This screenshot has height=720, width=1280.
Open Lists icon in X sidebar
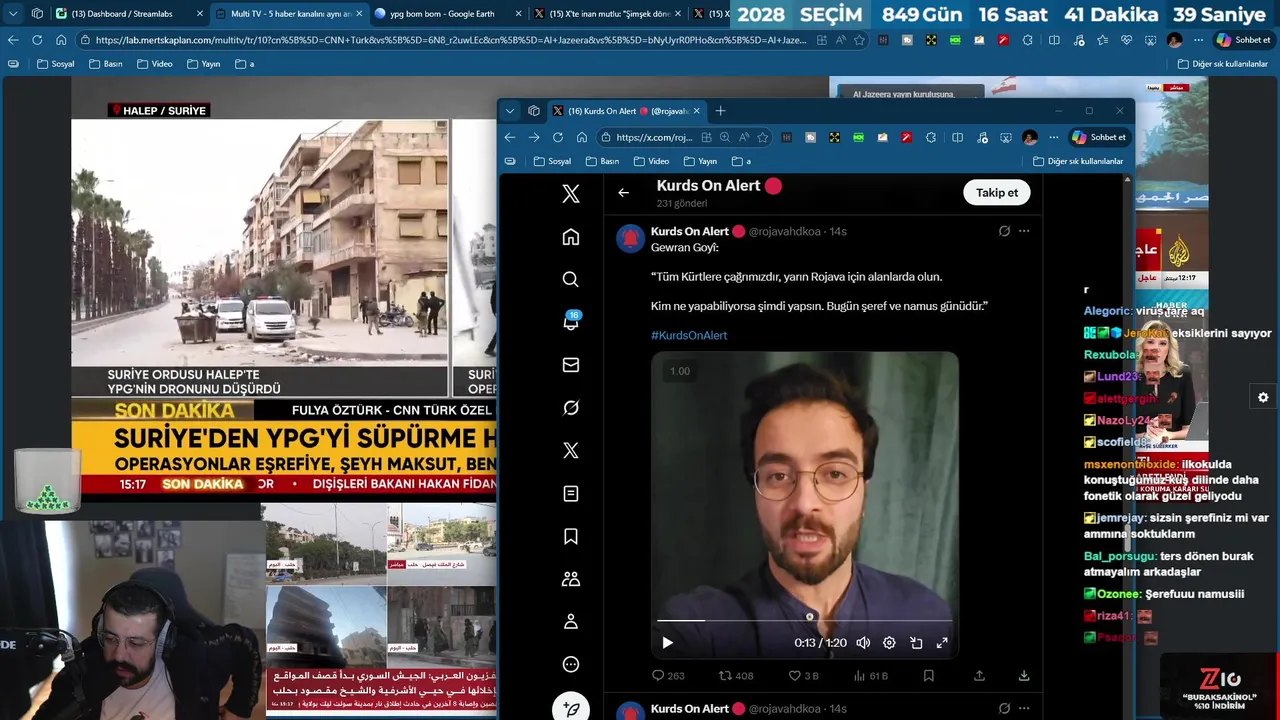click(571, 494)
